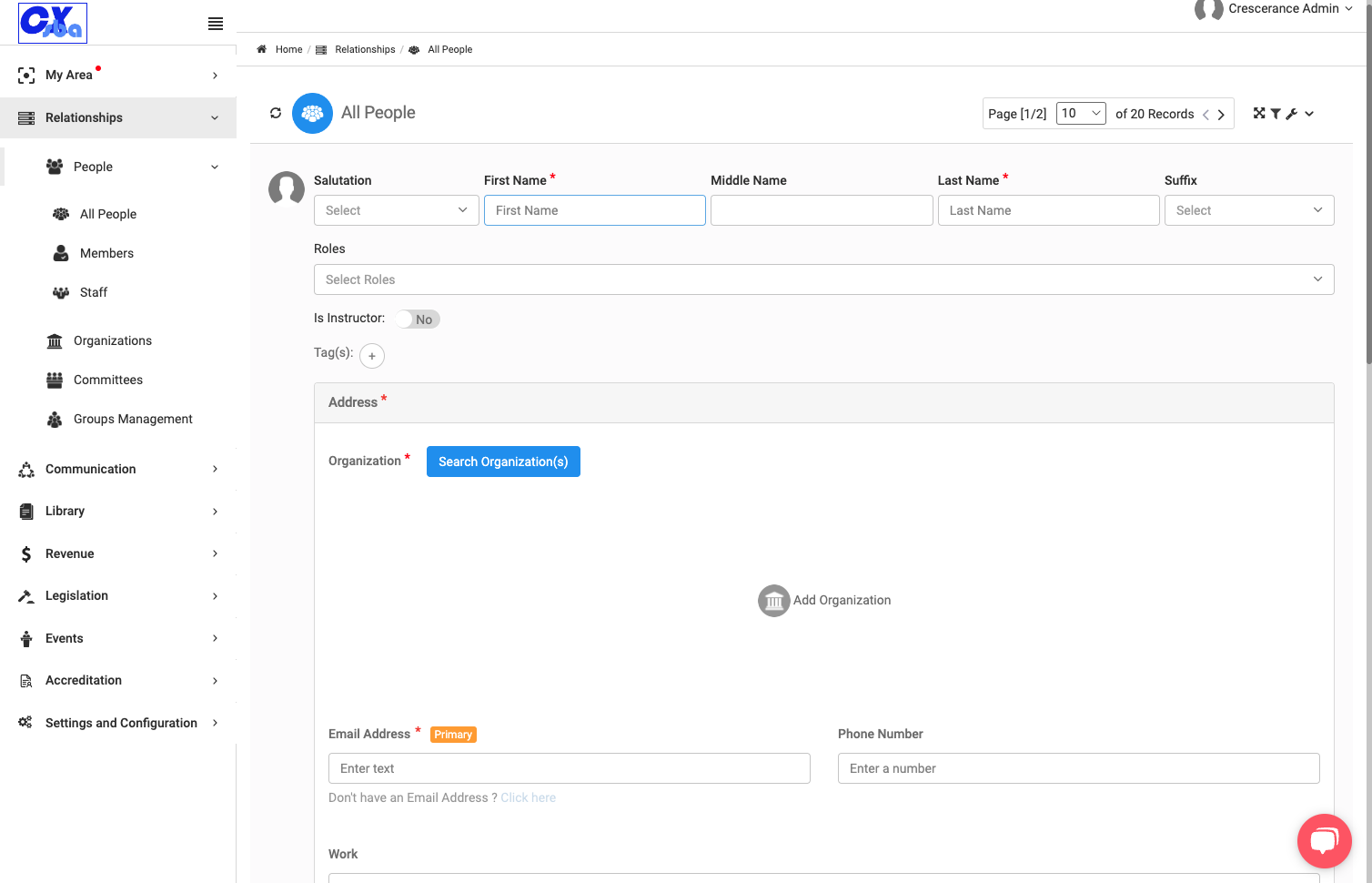Click the wrench tools icon
The width and height of the screenshot is (1372, 883).
point(1291,114)
